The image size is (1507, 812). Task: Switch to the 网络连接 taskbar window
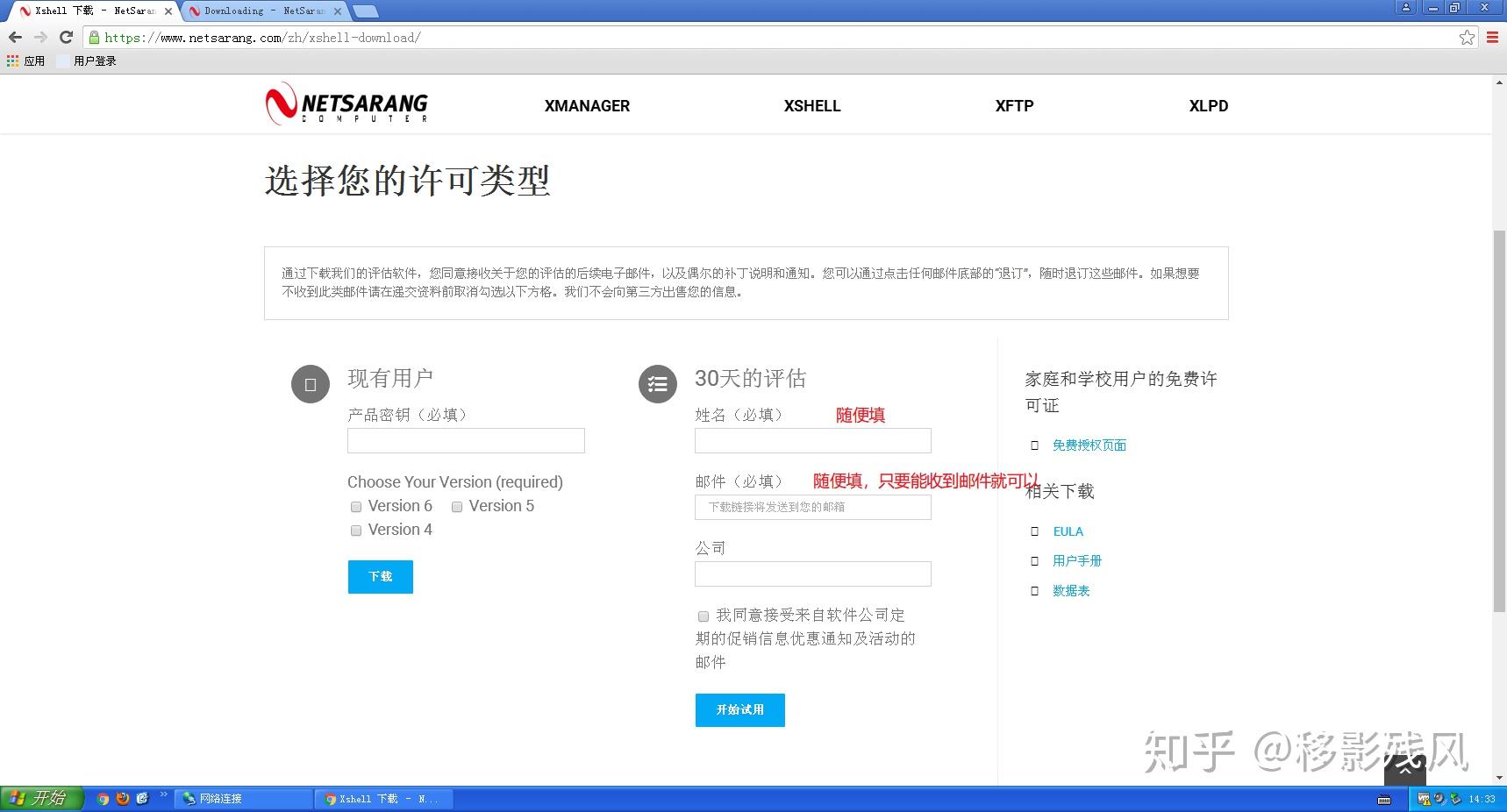244,799
